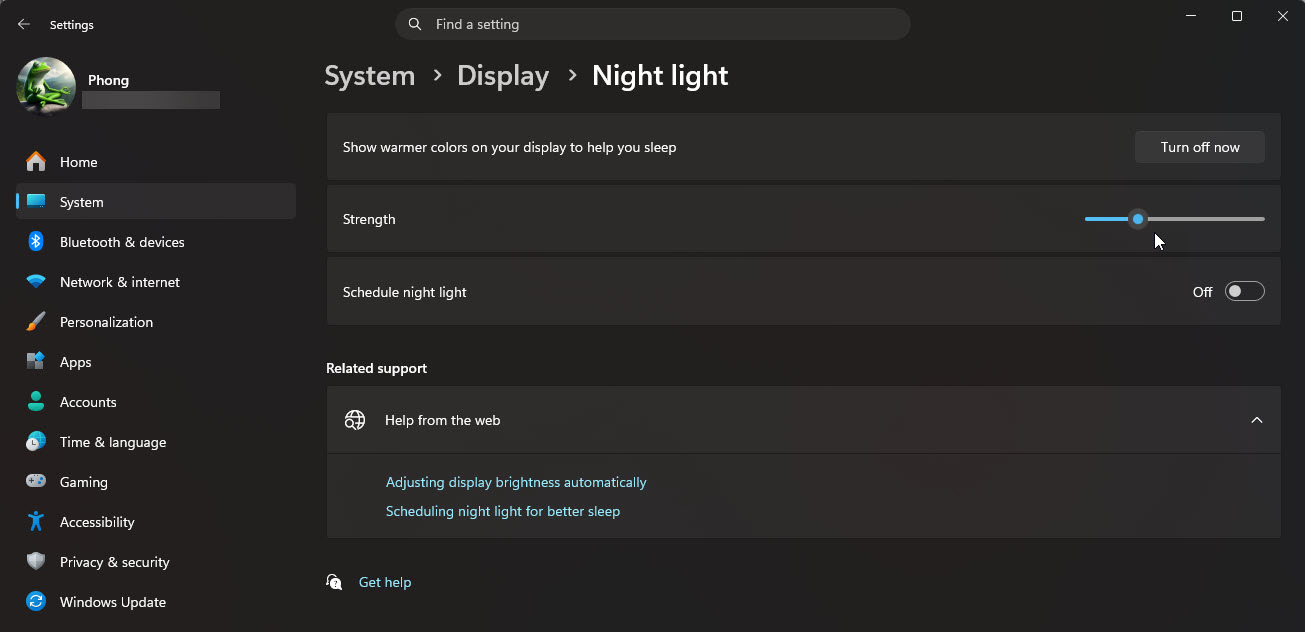Click the Windows Update icon
Image resolution: width=1305 pixels, height=632 pixels.
36,602
